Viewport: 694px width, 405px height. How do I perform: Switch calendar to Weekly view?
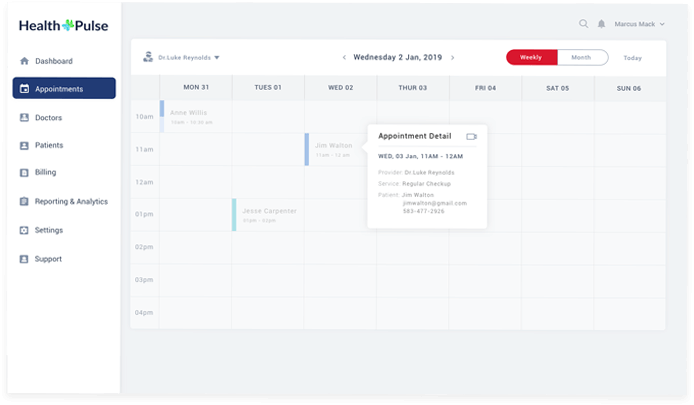coord(531,58)
